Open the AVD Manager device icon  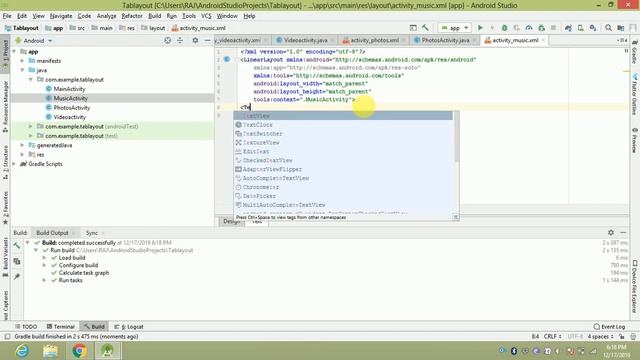(x=580, y=28)
